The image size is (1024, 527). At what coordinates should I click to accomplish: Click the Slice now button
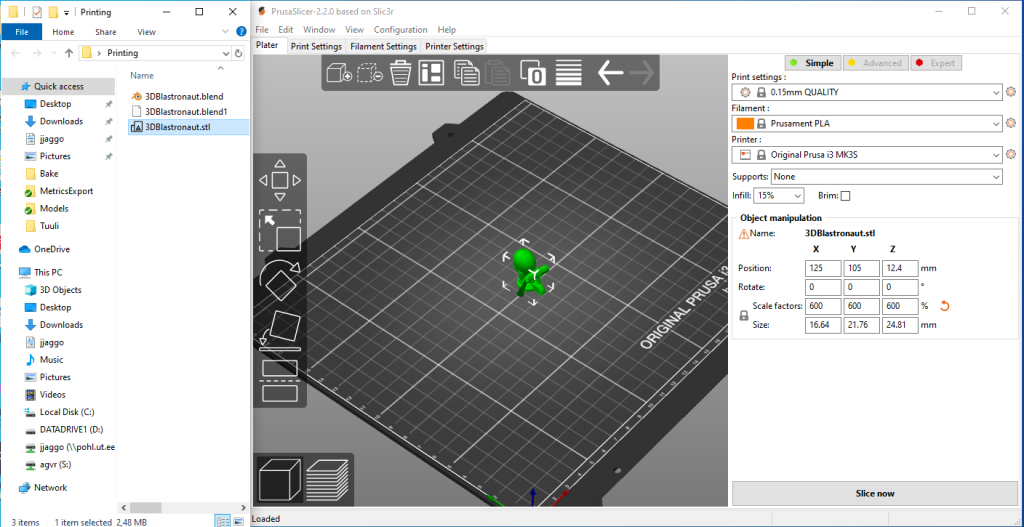(x=874, y=493)
